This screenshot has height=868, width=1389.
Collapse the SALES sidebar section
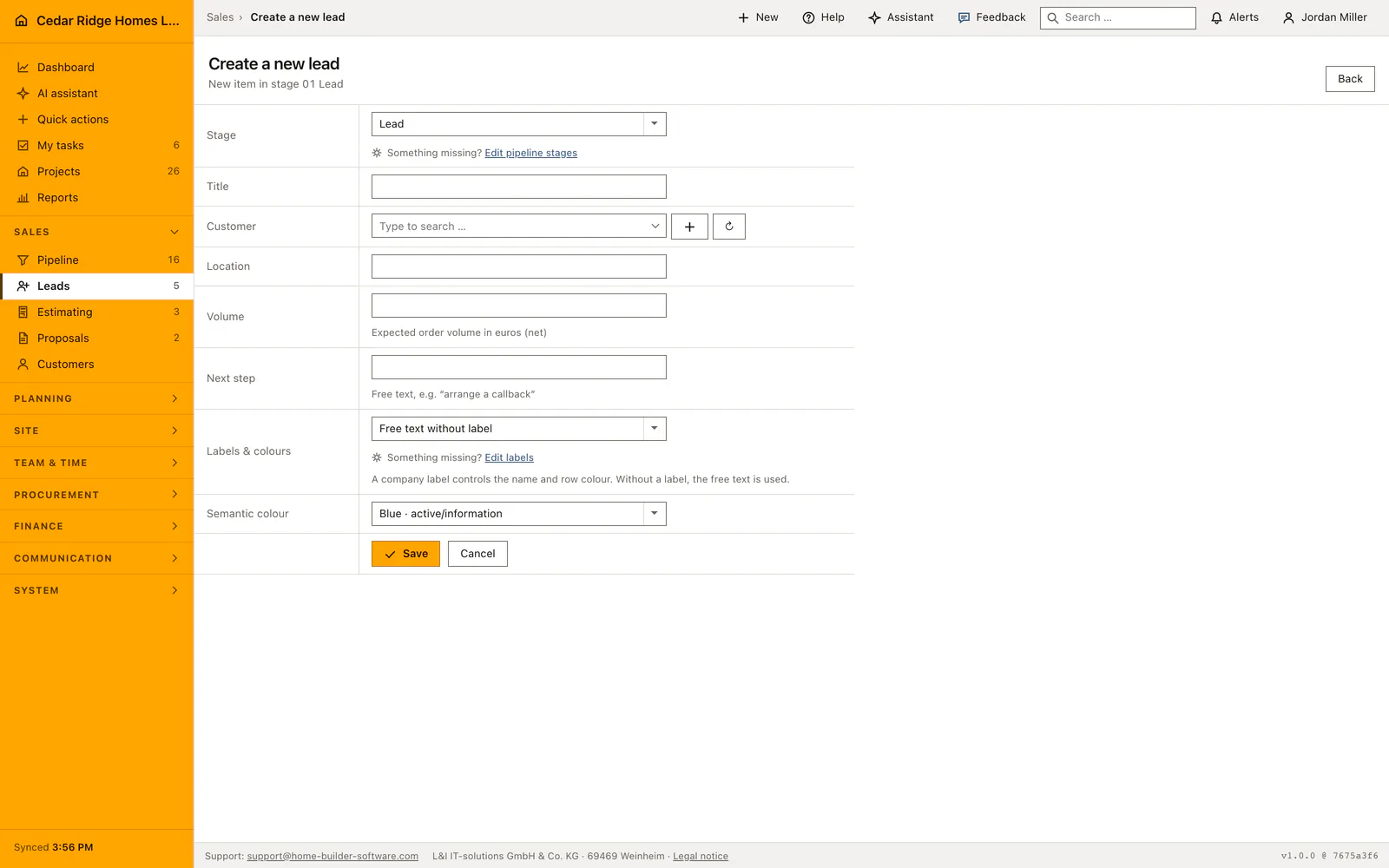96,232
